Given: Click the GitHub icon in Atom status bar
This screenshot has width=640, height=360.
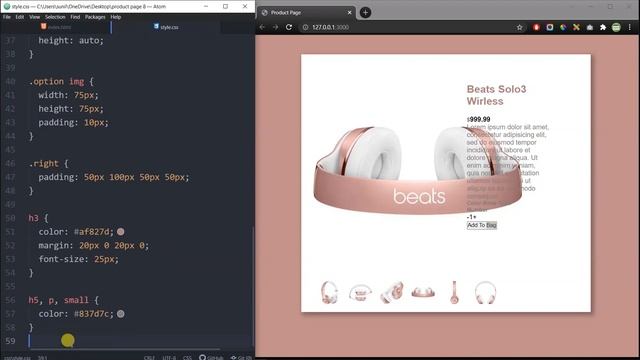Looking at the screenshot, I should pyautogui.click(x=211, y=357).
